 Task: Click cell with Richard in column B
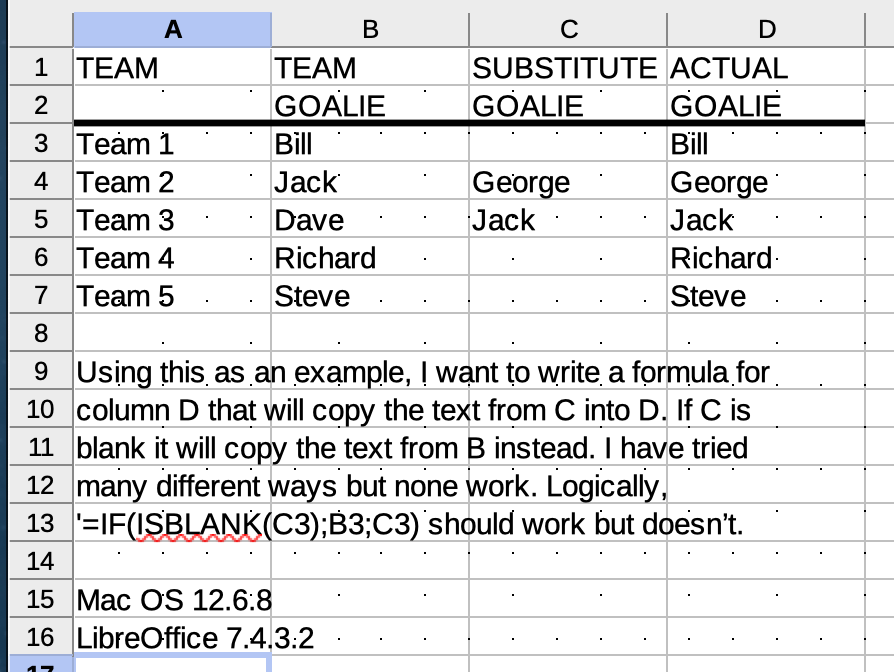(370, 258)
